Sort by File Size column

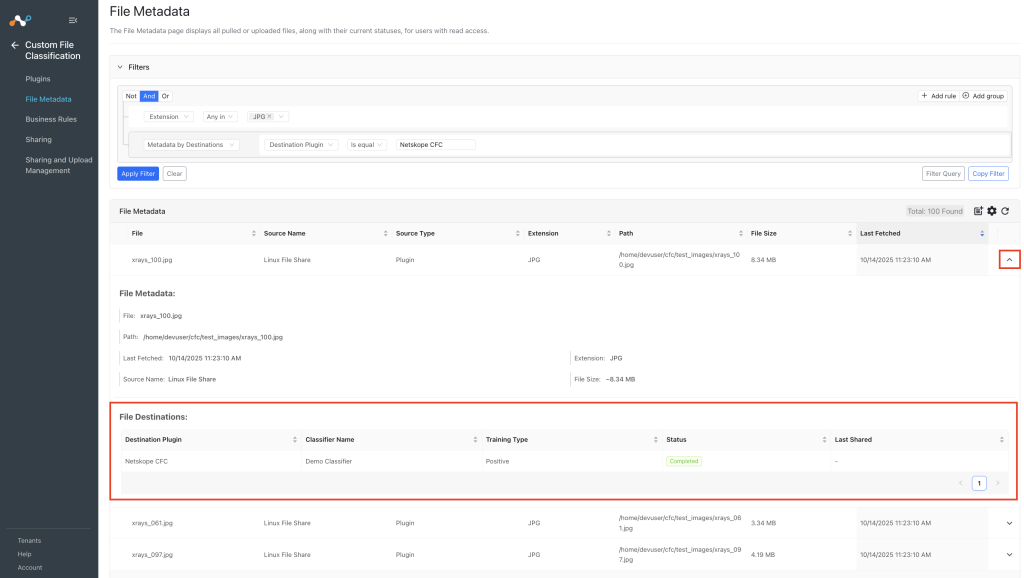click(850, 233)
